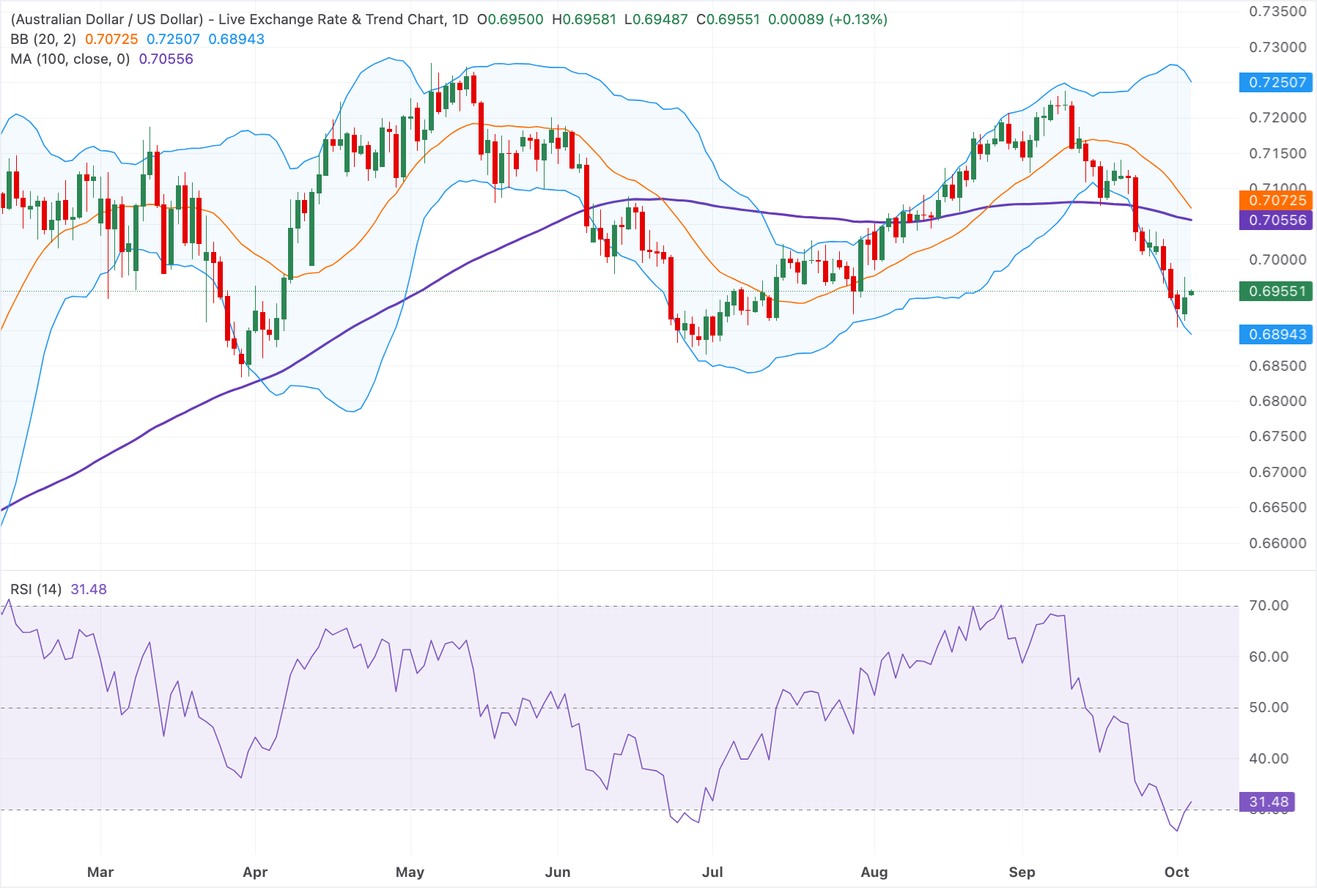Screen dimensions: 1317x896
Task: Click the 50.00 RSI axis label
Action: click(x=1269, y=707)
